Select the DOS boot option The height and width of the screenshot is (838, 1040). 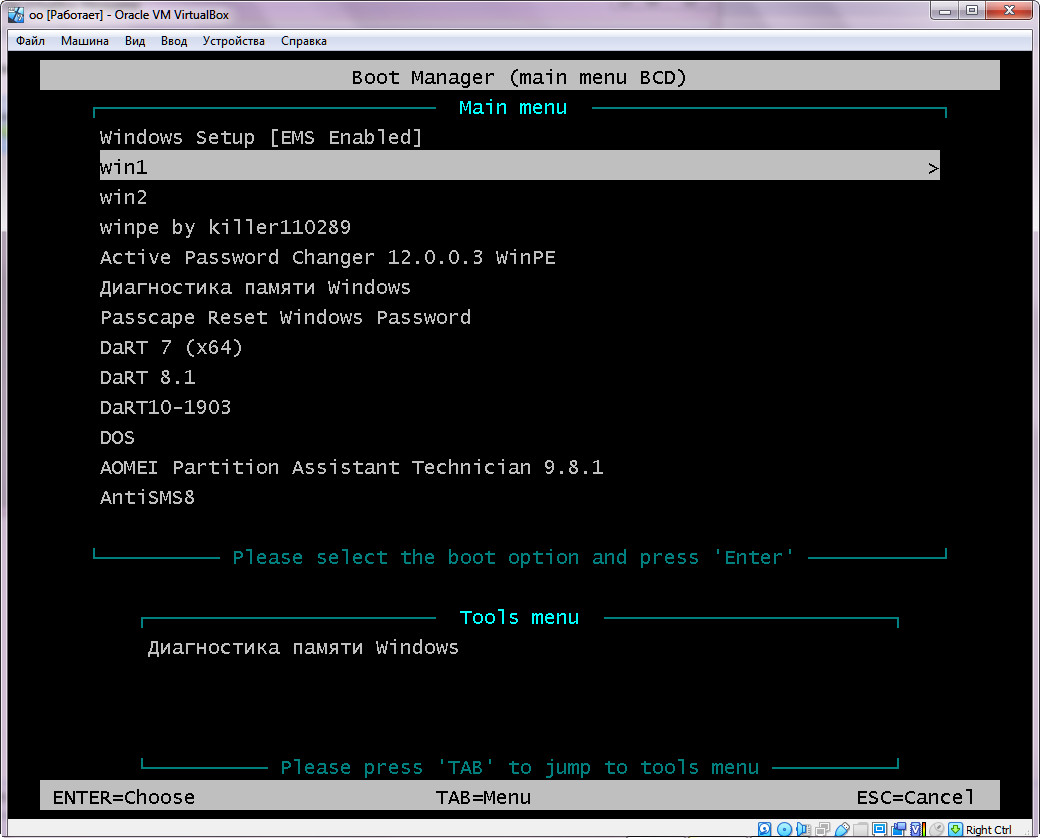coord(117,437)
